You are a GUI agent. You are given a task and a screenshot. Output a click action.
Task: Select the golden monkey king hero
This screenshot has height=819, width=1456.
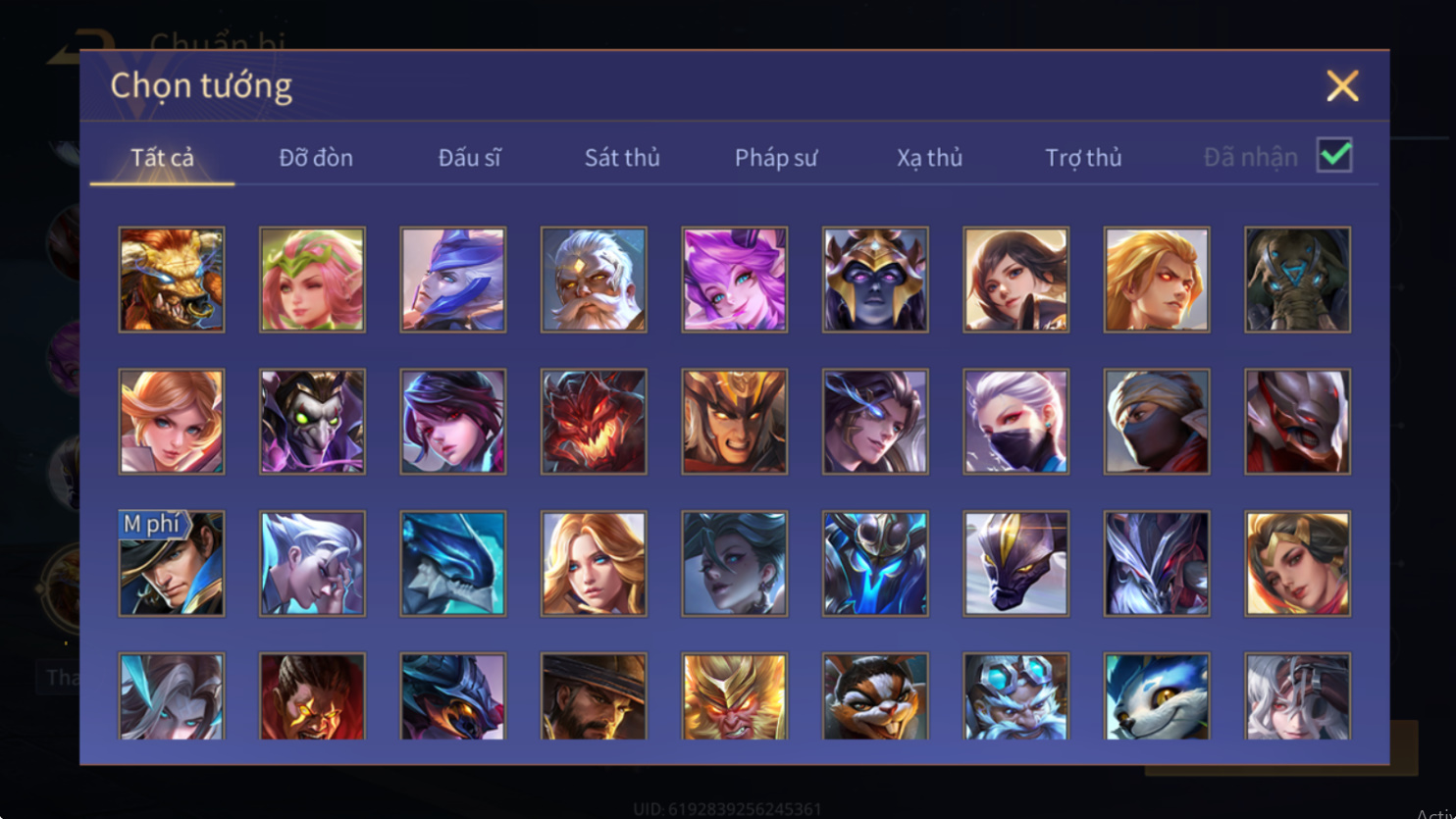click(734, 696)
